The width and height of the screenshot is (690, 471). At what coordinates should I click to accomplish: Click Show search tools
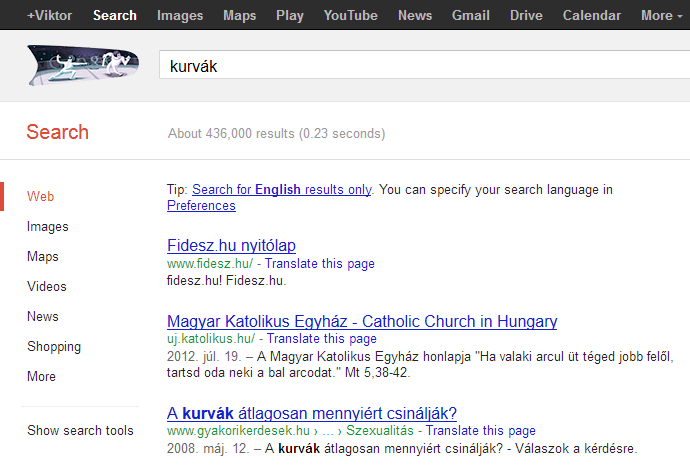80,430
